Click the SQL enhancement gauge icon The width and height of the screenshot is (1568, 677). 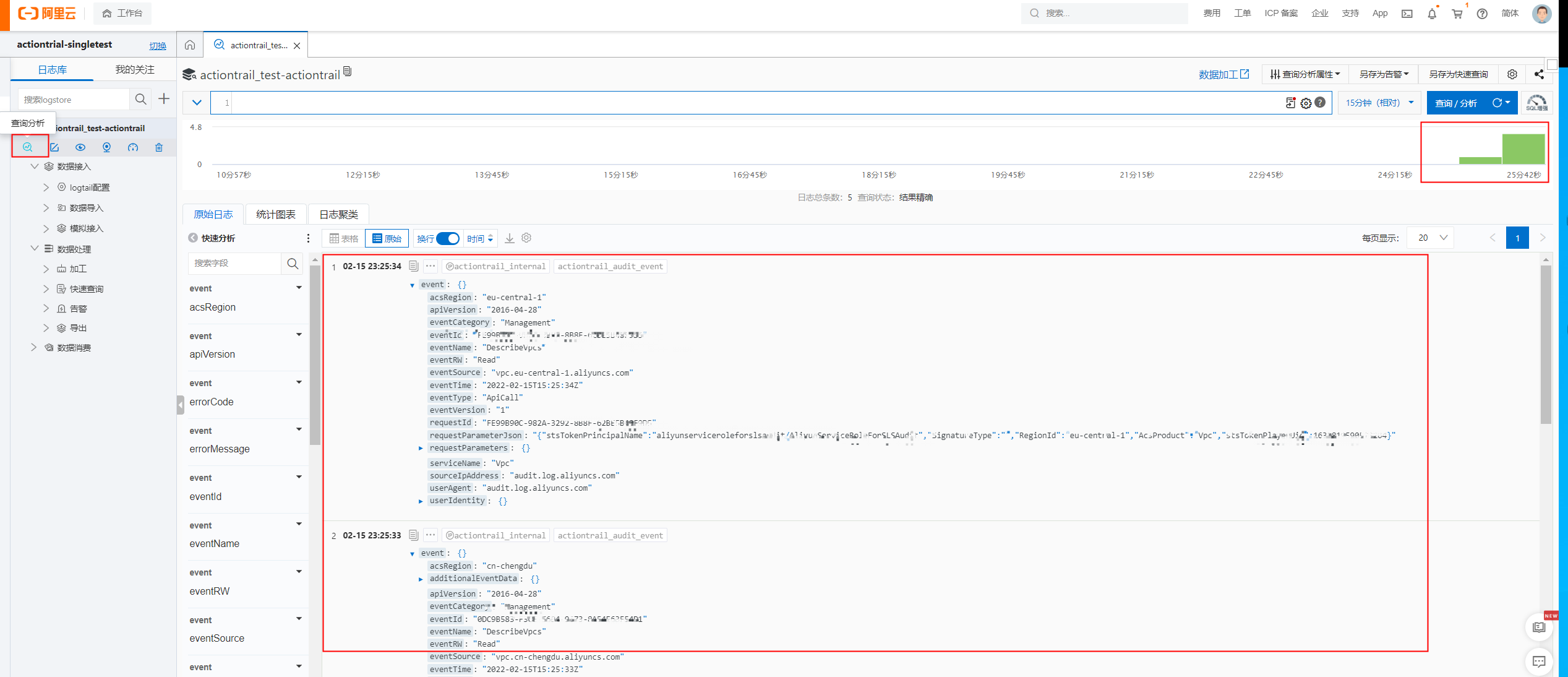1537,103
